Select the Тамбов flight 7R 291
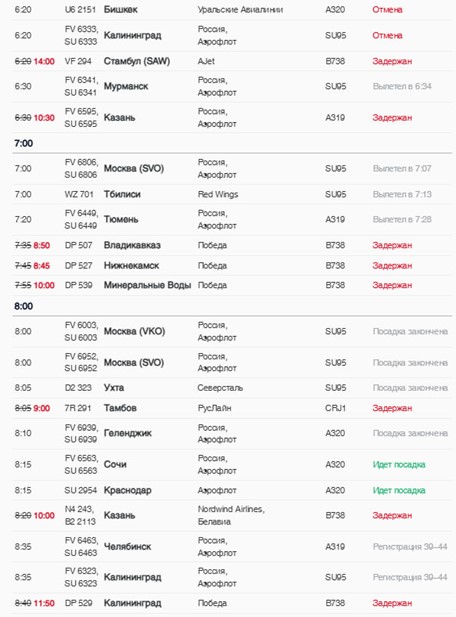Screen dimensions: 456x617 pyautogui.click(x=232, y=408)
